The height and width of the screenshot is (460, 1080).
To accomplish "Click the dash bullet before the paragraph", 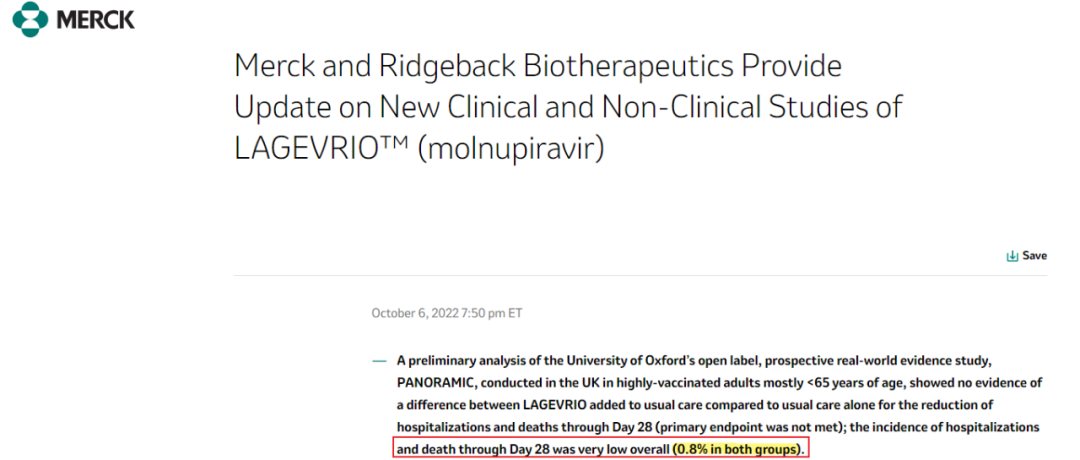I will pyautogui.click(x=378, y=359).
